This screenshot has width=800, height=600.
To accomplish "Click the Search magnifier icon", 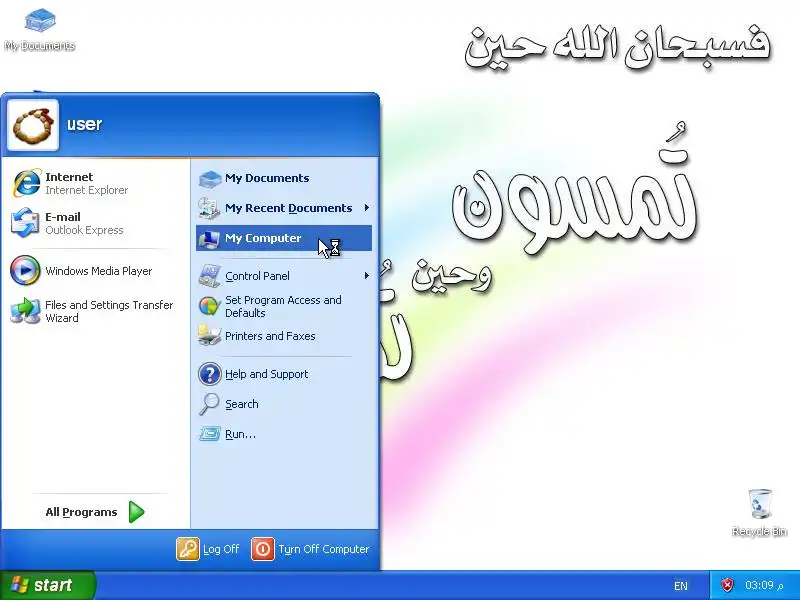I will pyautogui.click(x=209, y=404).
